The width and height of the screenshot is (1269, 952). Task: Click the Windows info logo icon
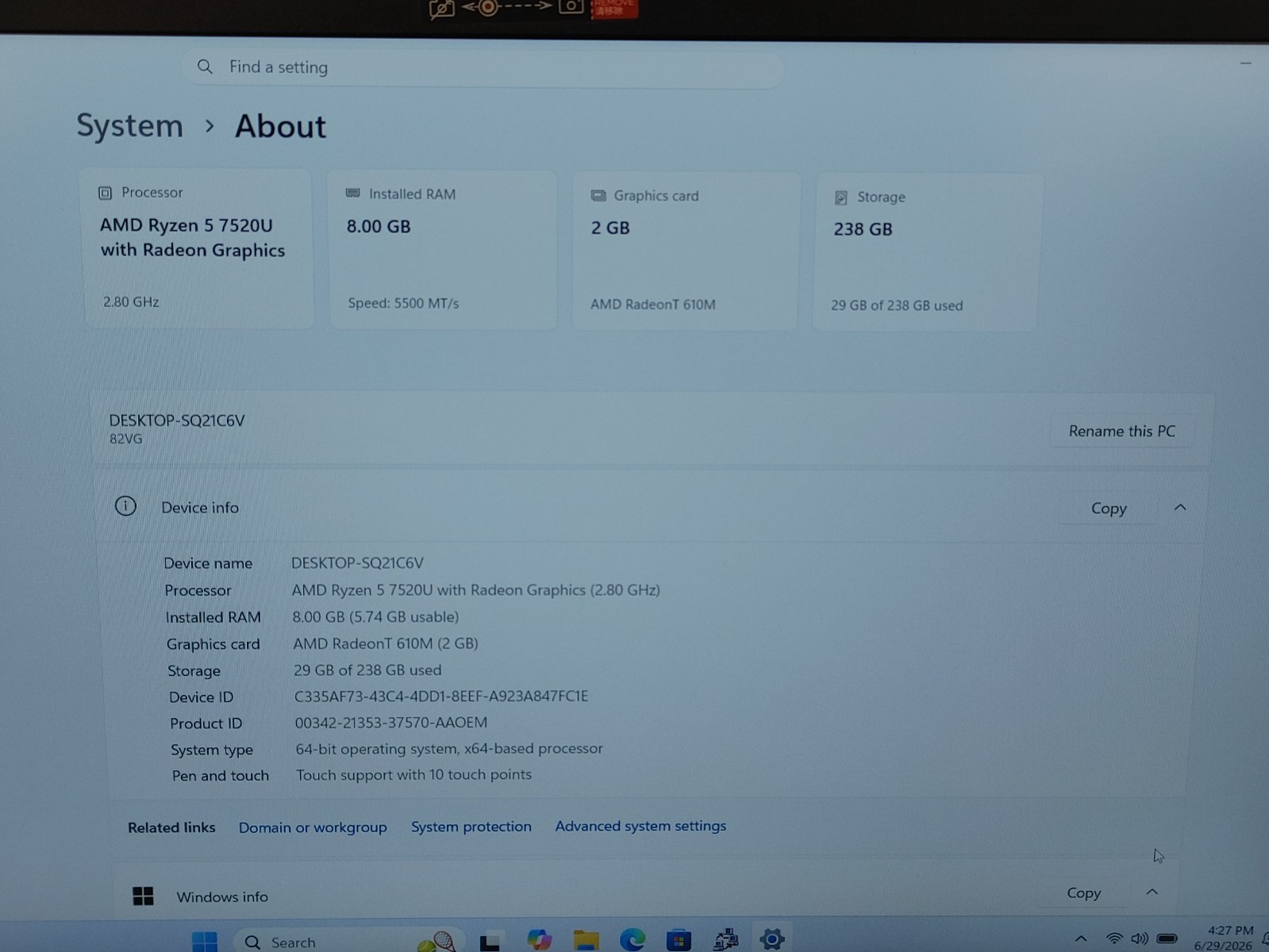(143, 896)
